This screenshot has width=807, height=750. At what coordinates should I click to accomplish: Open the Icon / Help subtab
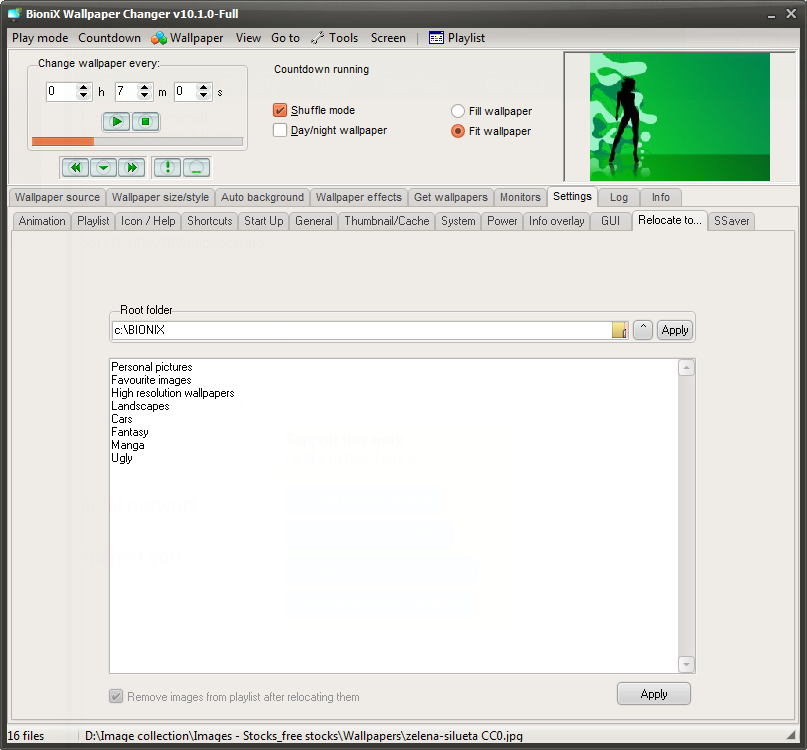148,221
